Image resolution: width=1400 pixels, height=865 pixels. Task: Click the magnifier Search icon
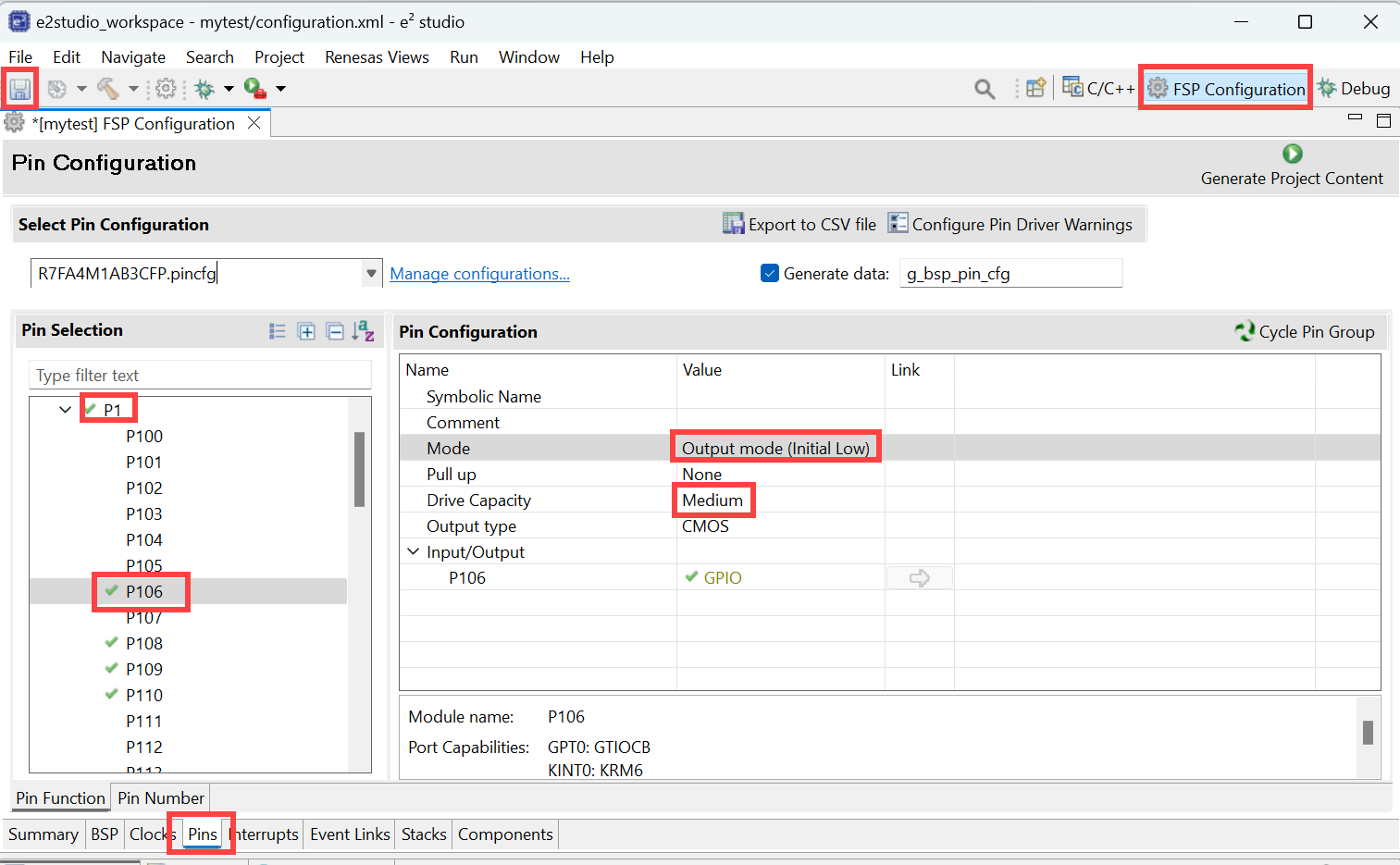(x=985, y=89)
